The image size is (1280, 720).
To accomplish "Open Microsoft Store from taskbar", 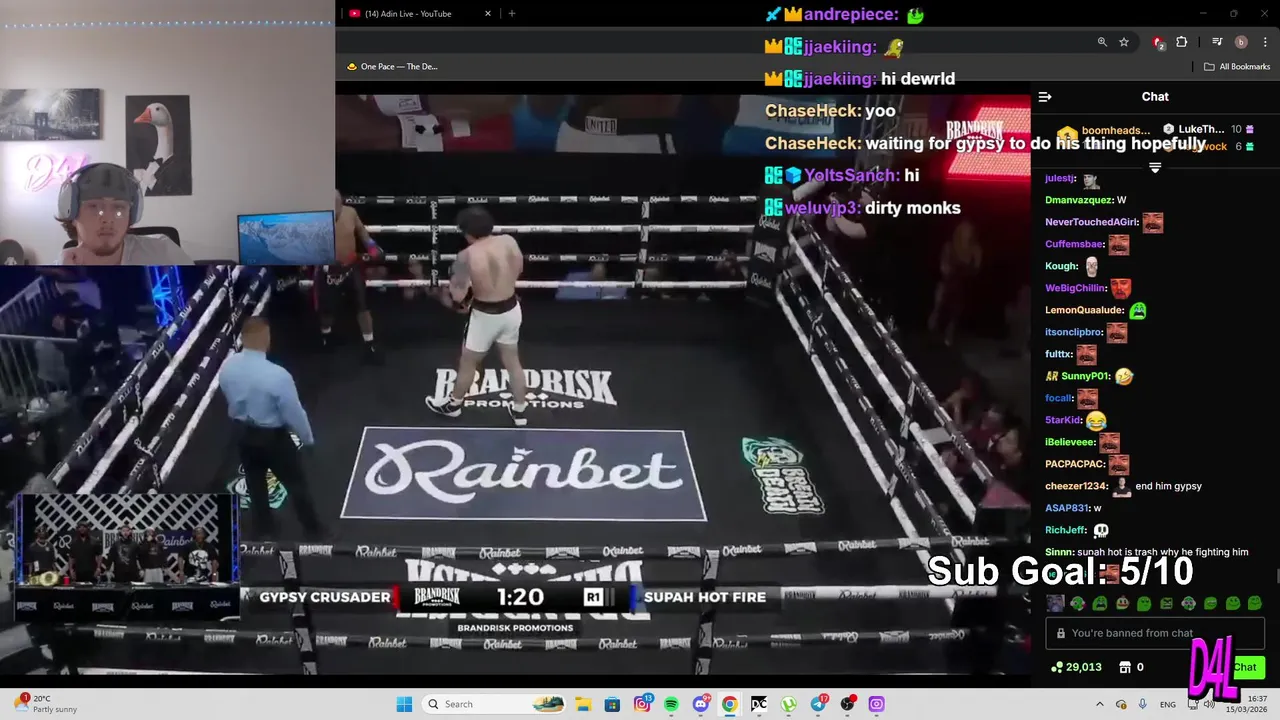I will click(x=612, y=704).
